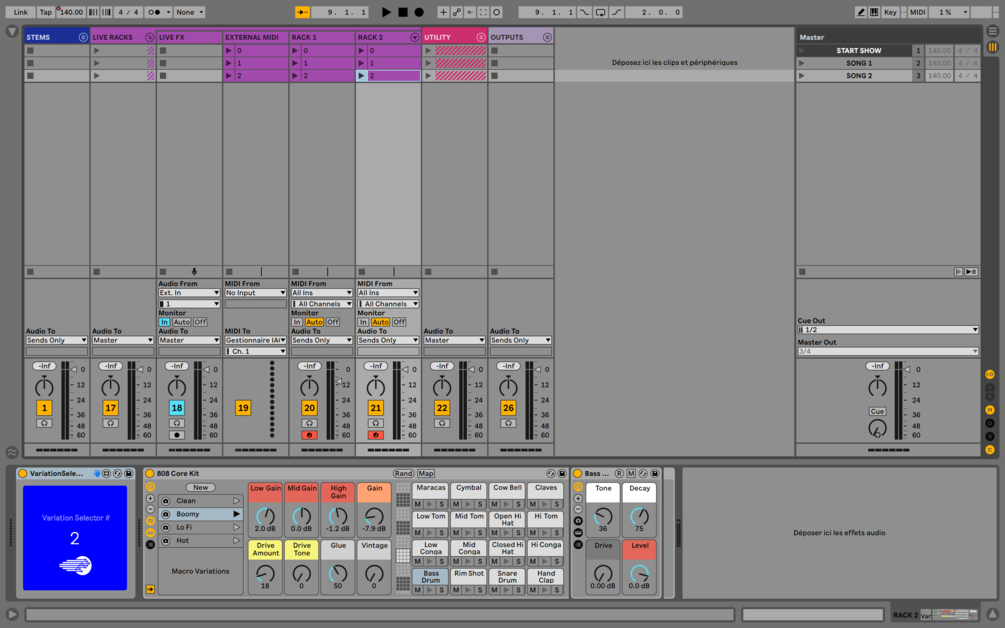
Task: Open the Audio To chooser on the STEMS track
Action: pyautogui.click(x=57, y=340)
